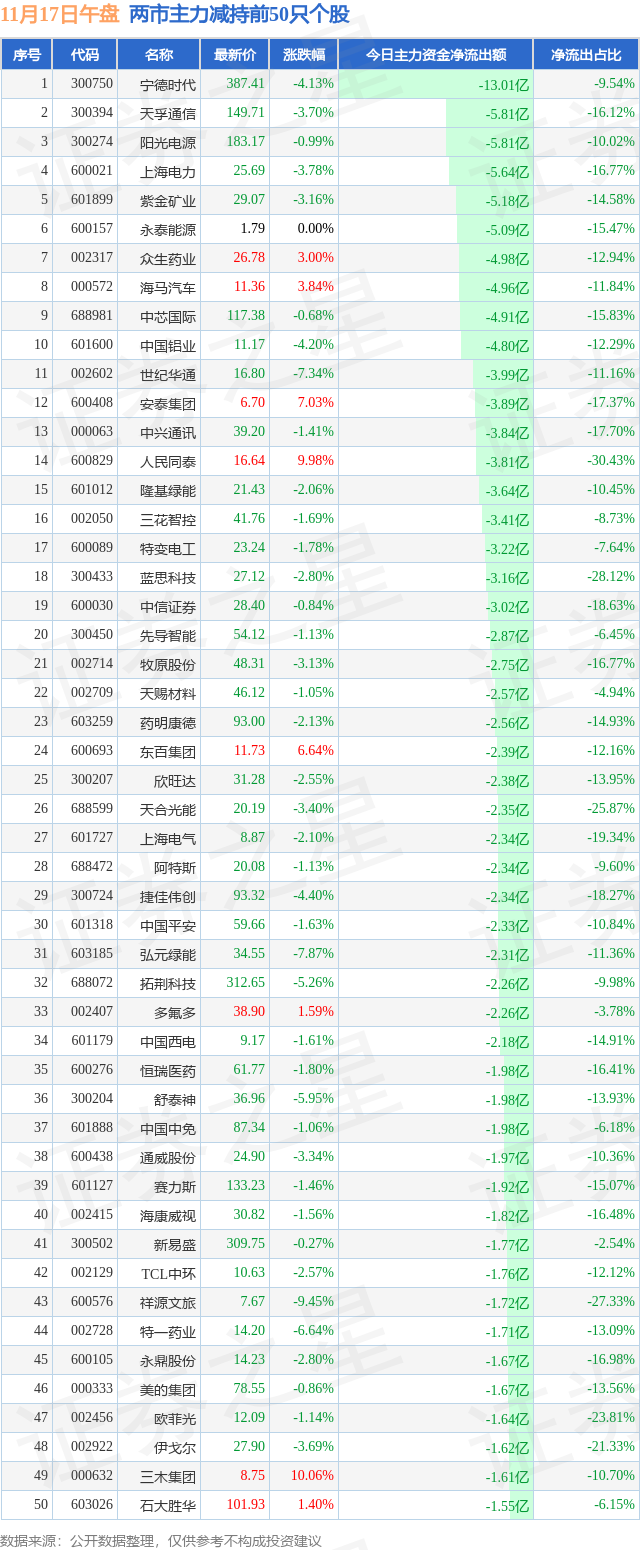The image size is (640, 1550).
Task: Click the title 两市主力减持前50只个股
Action: 240,15
